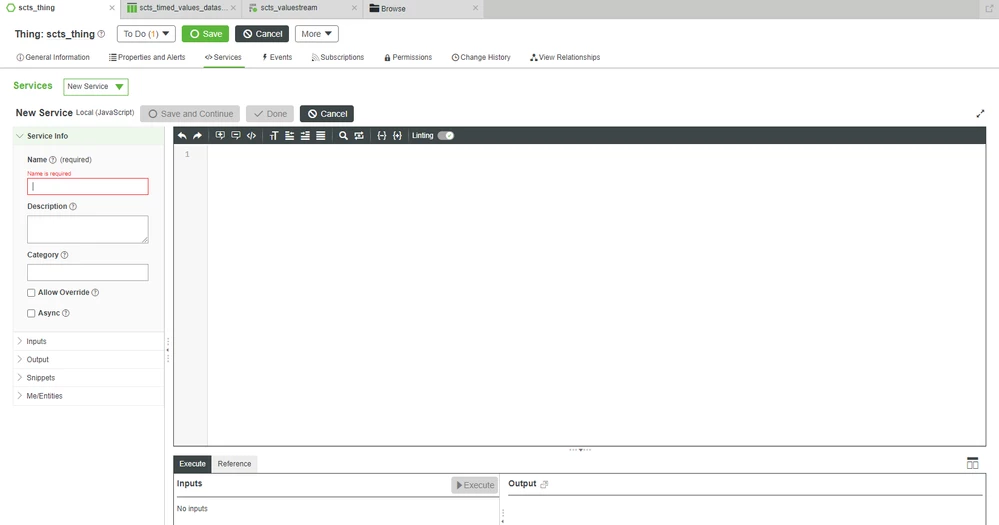Open the Change History tab
999x525 pixels.
(481, 57)
